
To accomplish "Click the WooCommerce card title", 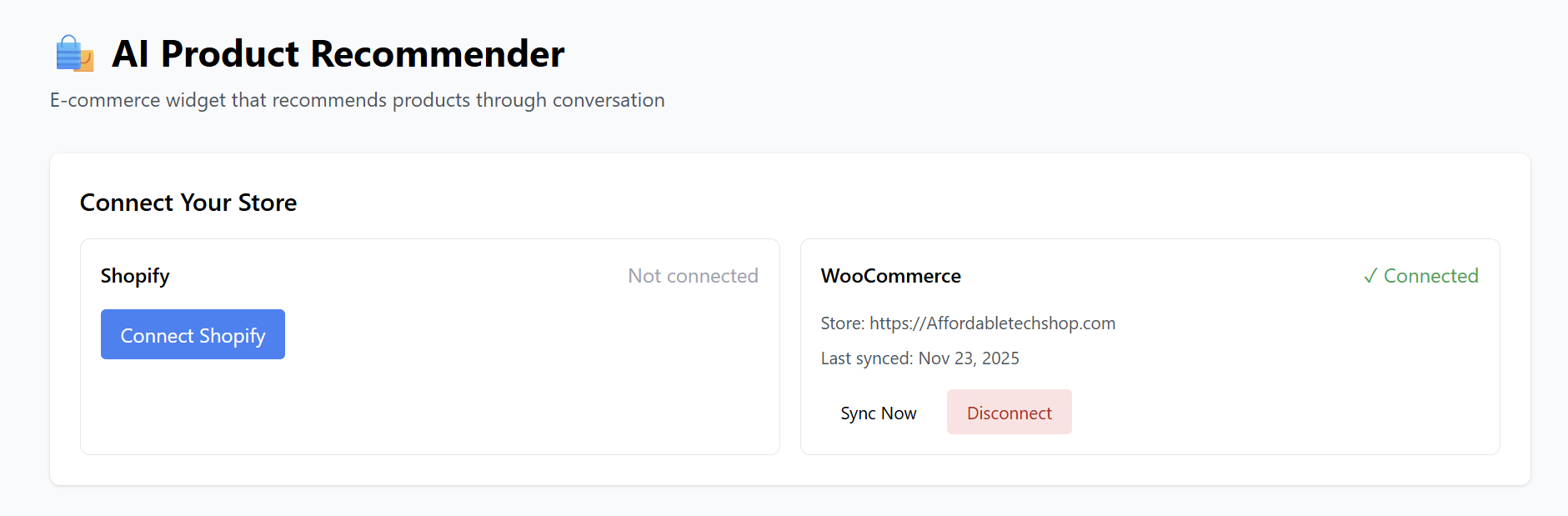I will 890,276.
